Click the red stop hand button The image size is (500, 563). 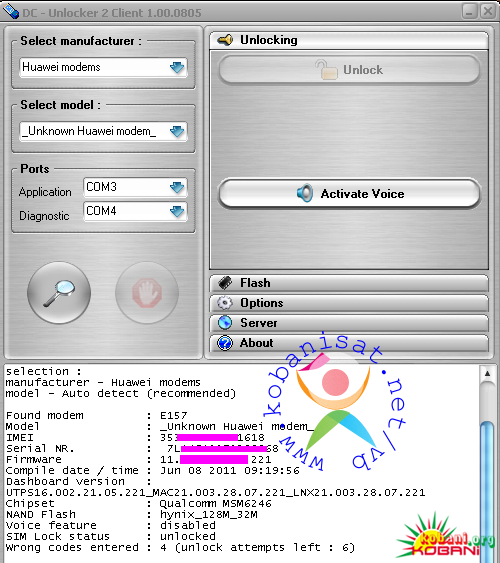(147, 293)
